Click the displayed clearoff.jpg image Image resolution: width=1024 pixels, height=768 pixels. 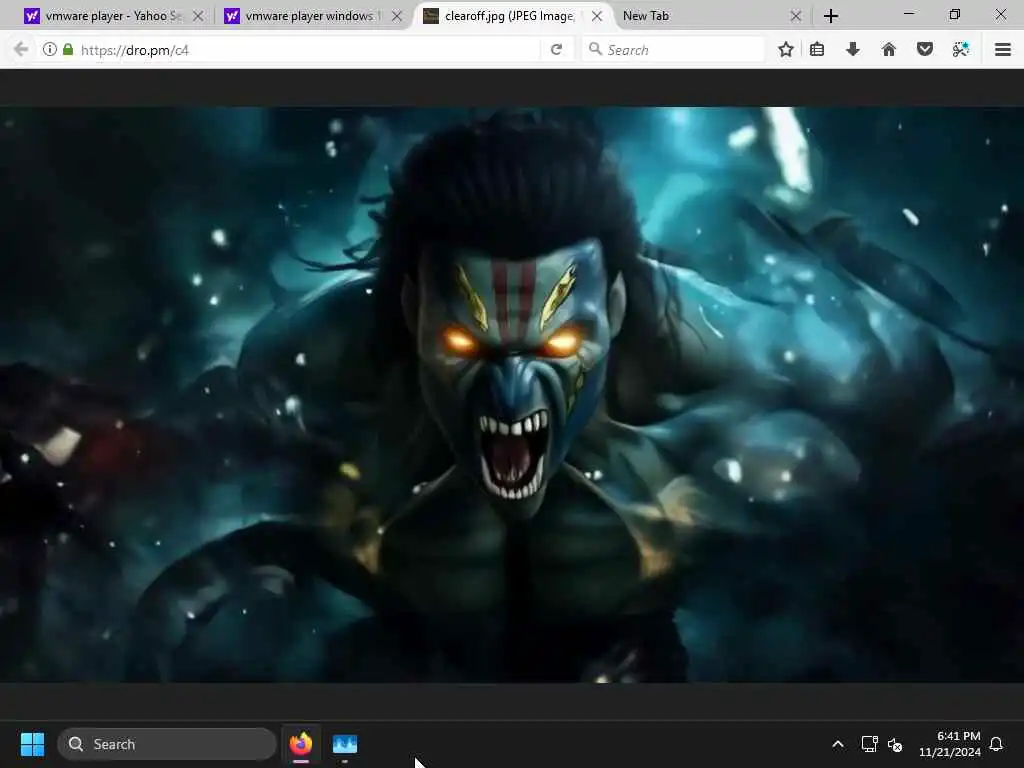point(512,394)
